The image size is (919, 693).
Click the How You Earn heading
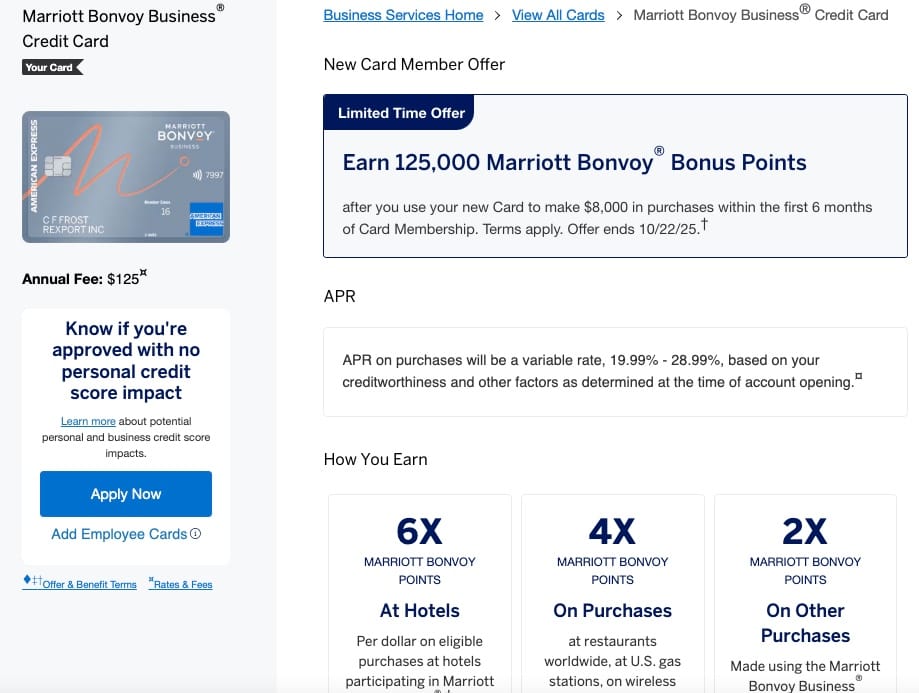(x=375, y=459)
